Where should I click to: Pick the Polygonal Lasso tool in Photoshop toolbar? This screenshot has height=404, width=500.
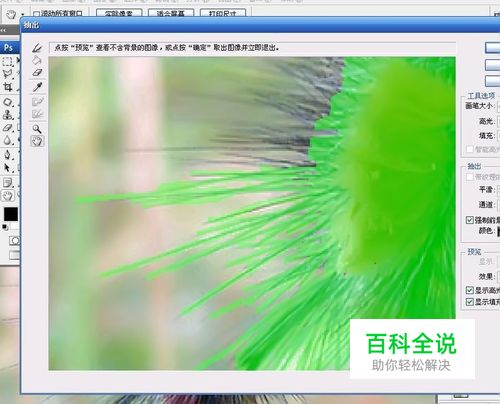coord(7,74)
